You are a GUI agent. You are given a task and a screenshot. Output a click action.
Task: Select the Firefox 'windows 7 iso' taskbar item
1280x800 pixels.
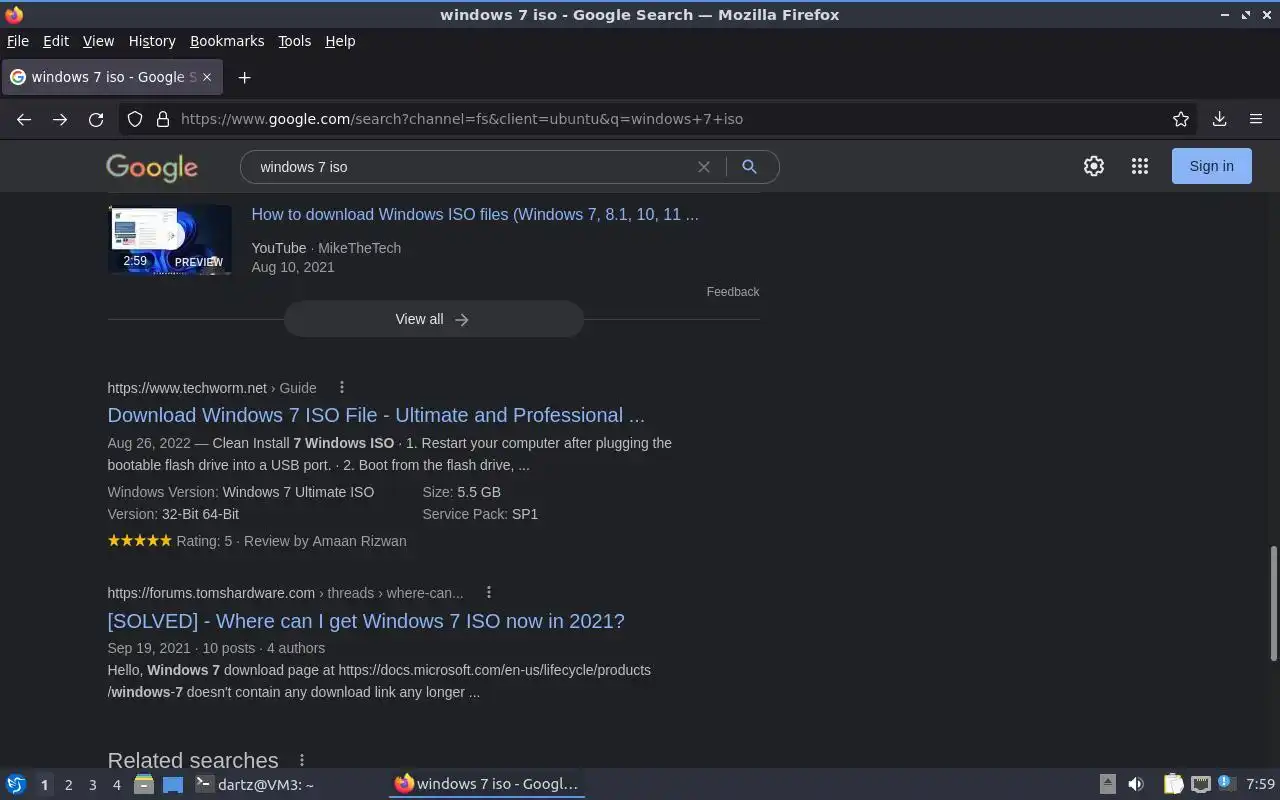click(x=487, y=784)
